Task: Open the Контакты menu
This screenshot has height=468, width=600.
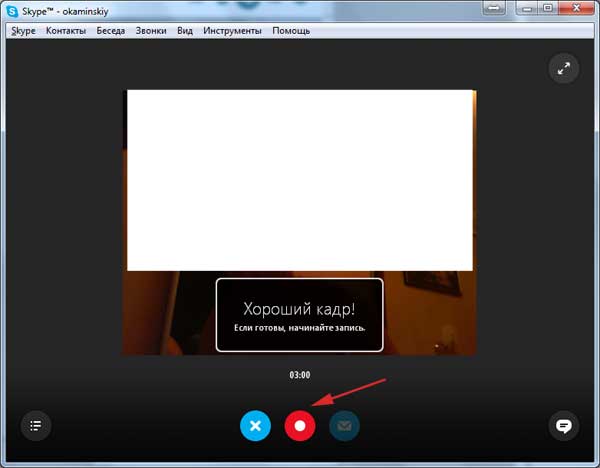Action: tap(66, 31)
